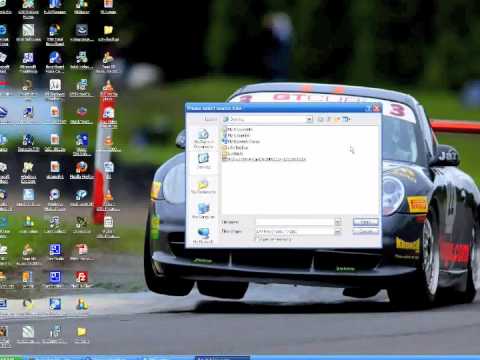The width and height of the screenshot is (480, 360).
Task: Select My Network Places in file list
Action: (241, 141)
